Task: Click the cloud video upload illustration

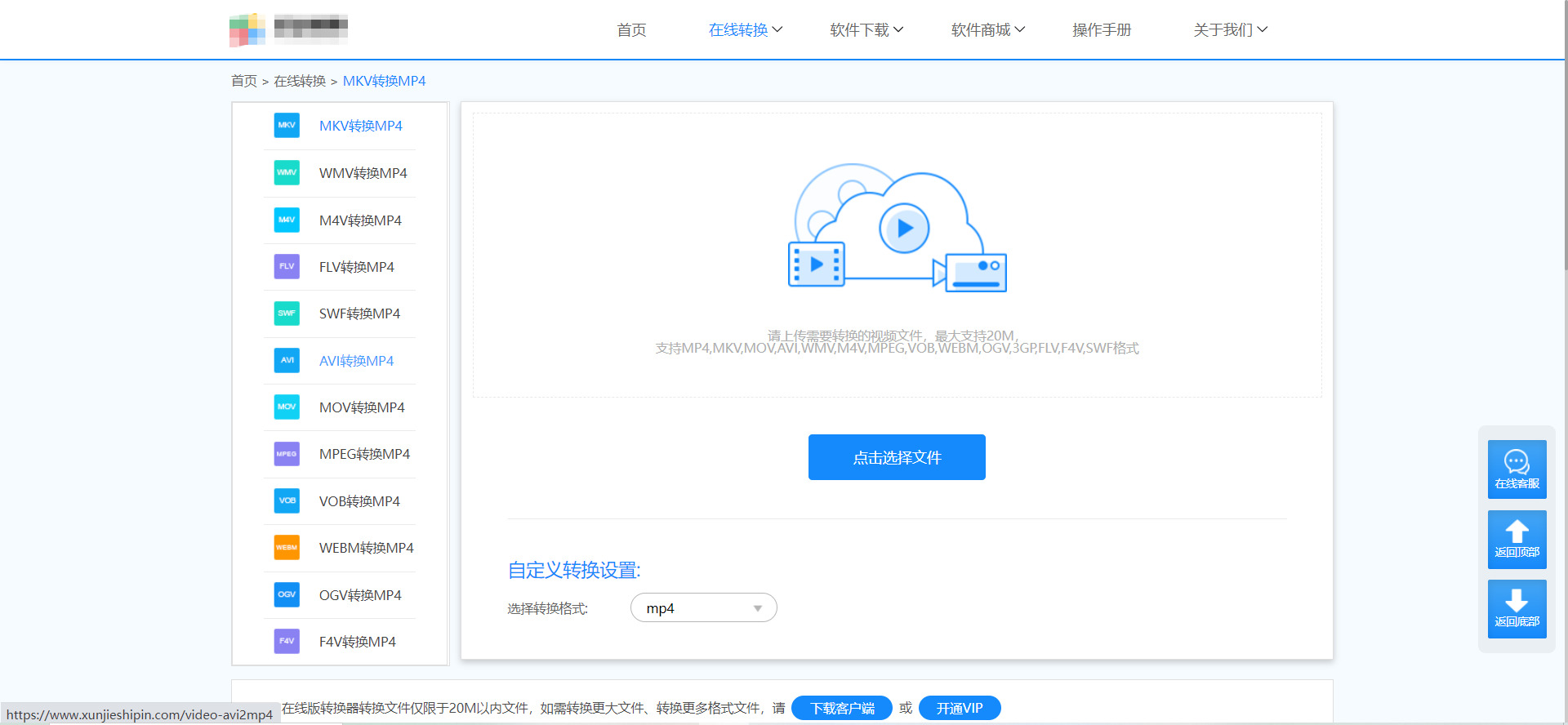Action: [897, 228]
